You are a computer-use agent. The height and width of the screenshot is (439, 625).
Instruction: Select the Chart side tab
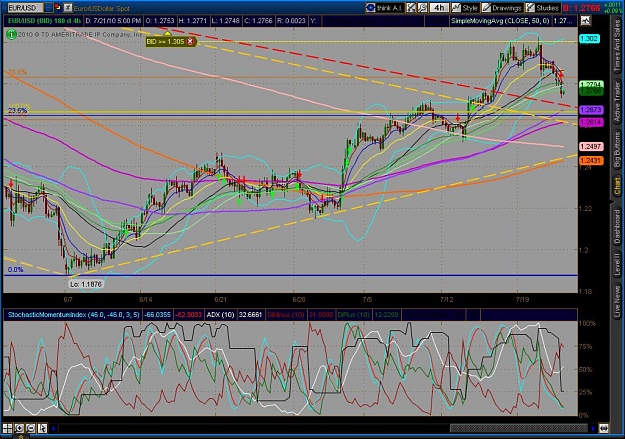617,187
